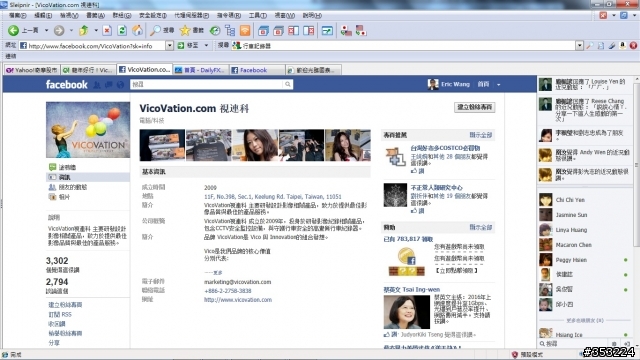Open Eric Wang profile link

[455, 84]
